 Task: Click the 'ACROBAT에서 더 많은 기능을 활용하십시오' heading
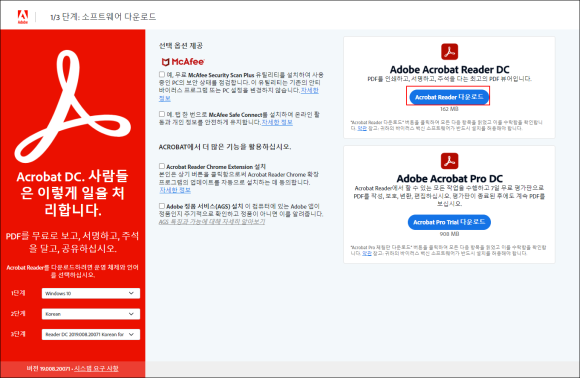225,147
